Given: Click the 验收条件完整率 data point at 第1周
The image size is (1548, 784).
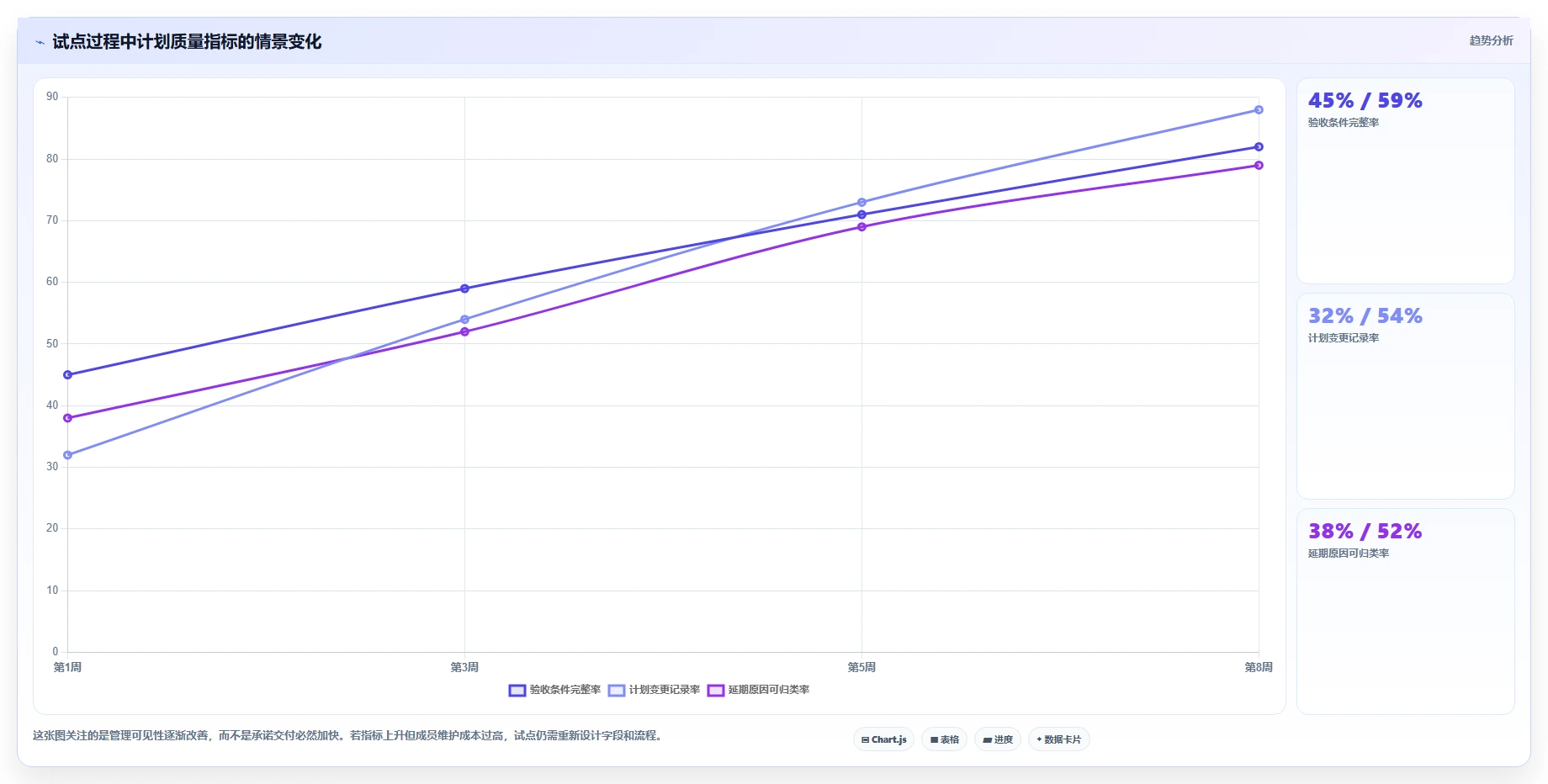Looking at the screenshot, I should (68, 375).
